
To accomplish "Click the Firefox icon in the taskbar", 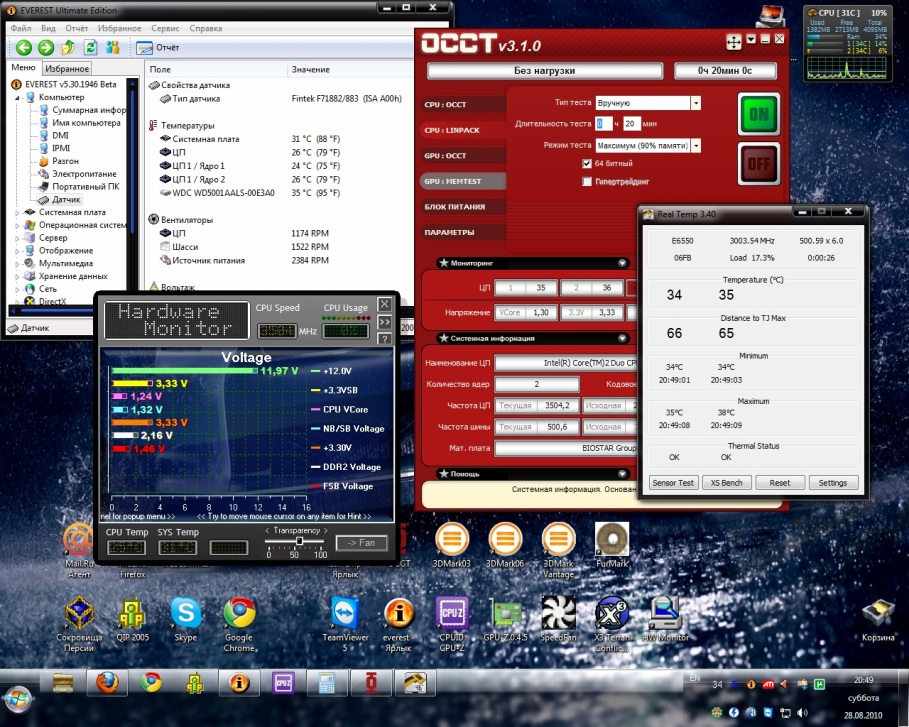I will (107, 682).
